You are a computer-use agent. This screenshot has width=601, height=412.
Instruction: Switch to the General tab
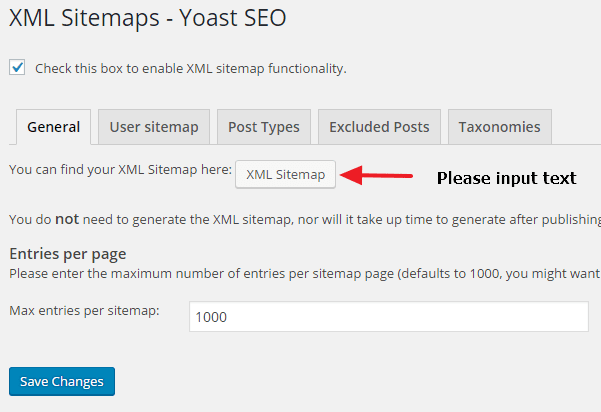pos(54,127)
